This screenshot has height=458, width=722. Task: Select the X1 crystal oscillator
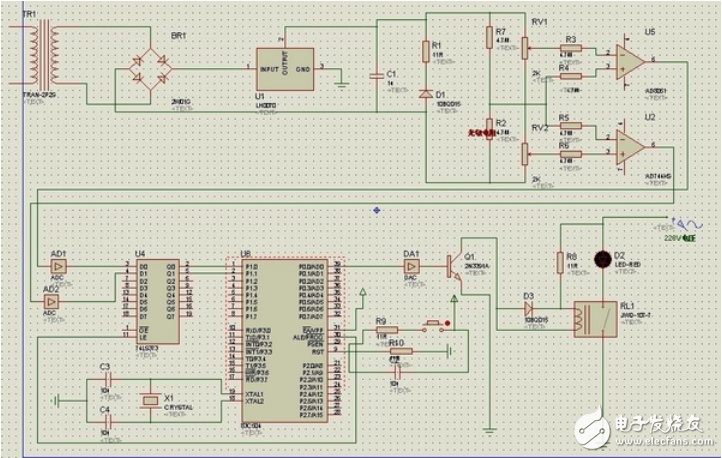coord(149,400)
